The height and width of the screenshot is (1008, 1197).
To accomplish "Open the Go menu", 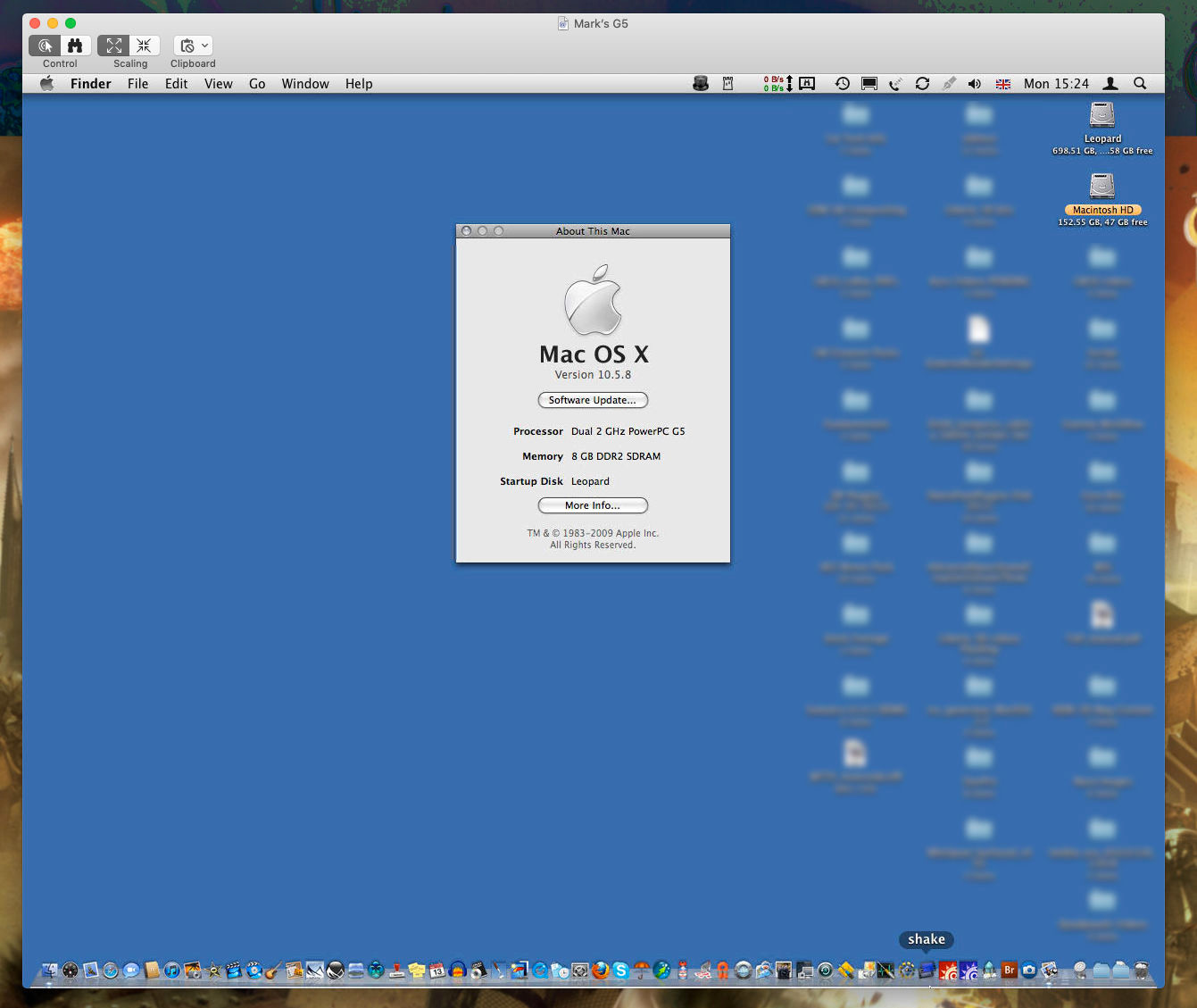I will pos(257,84).
